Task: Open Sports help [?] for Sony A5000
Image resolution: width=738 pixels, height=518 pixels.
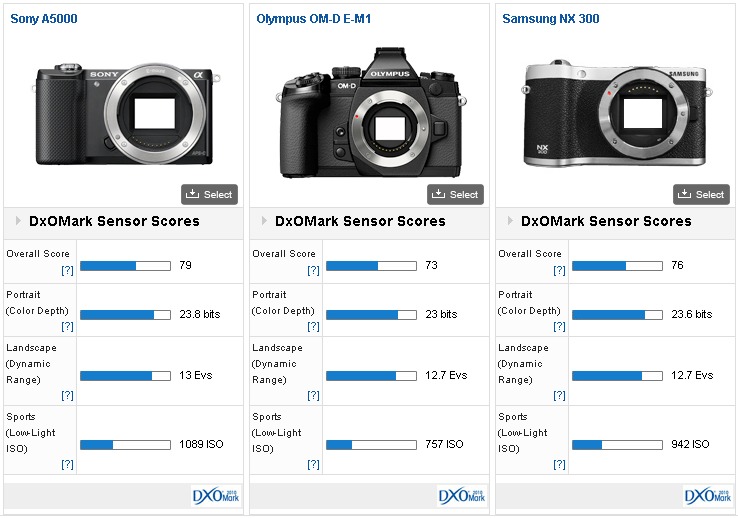Action: coord(67,465)
